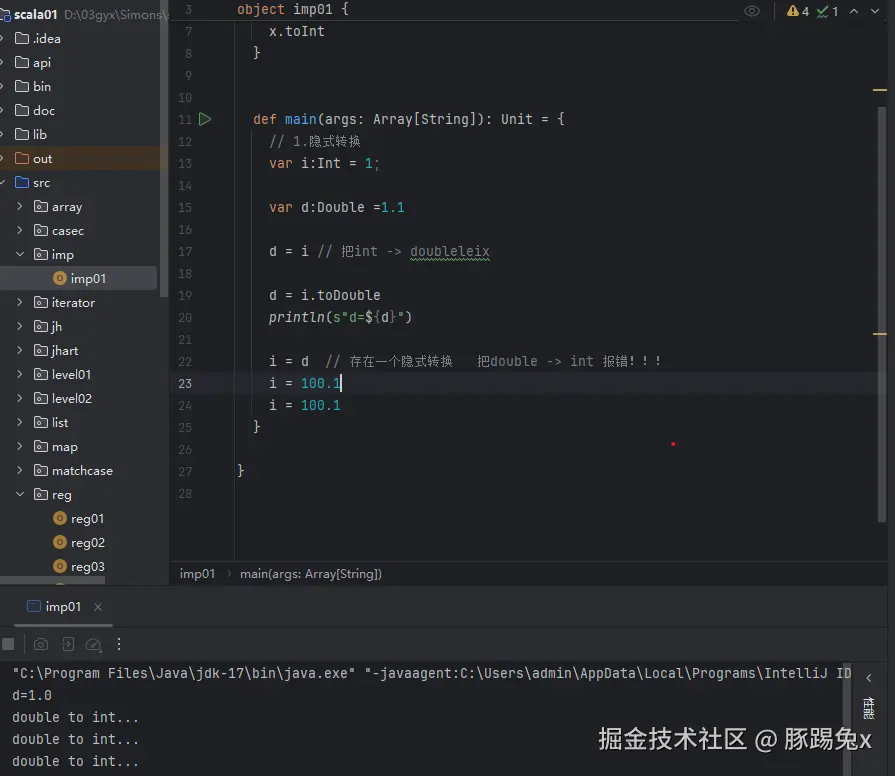Image resolution: width=895 pixels, height=776 pixels.
Task: Go to next problem with down arrow icon
Action: pyautogui.click(x=875, y=11)
